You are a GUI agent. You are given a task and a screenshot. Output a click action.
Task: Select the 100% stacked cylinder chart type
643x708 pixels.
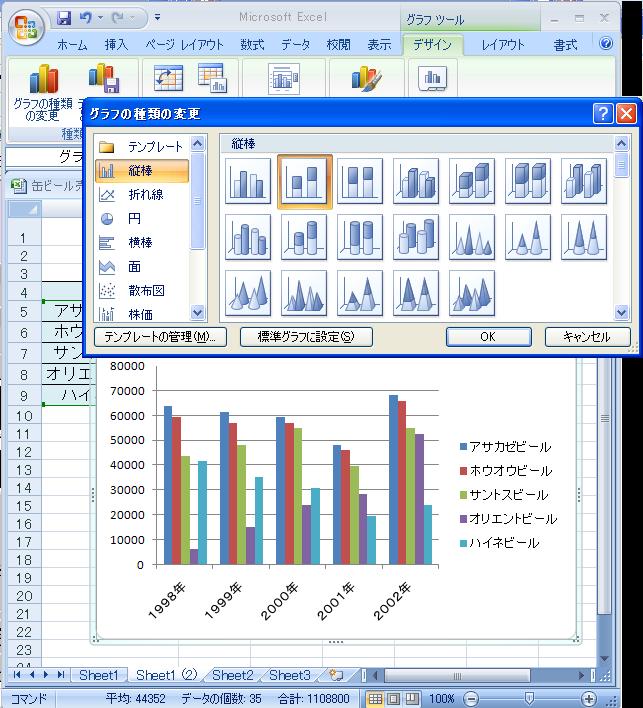tap(360, 237)
